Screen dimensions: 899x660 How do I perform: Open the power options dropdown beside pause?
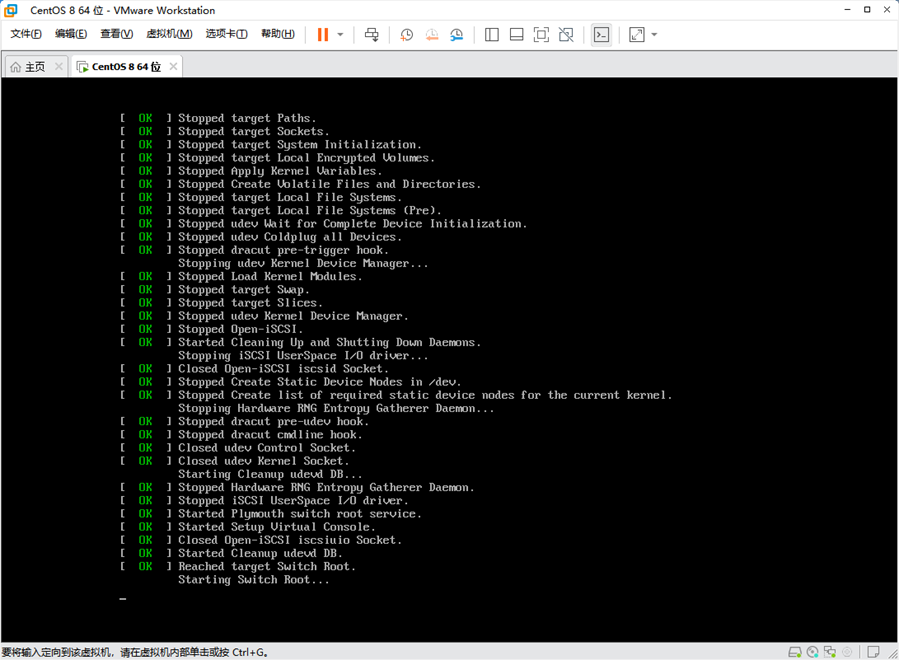[x=340, y=34]
